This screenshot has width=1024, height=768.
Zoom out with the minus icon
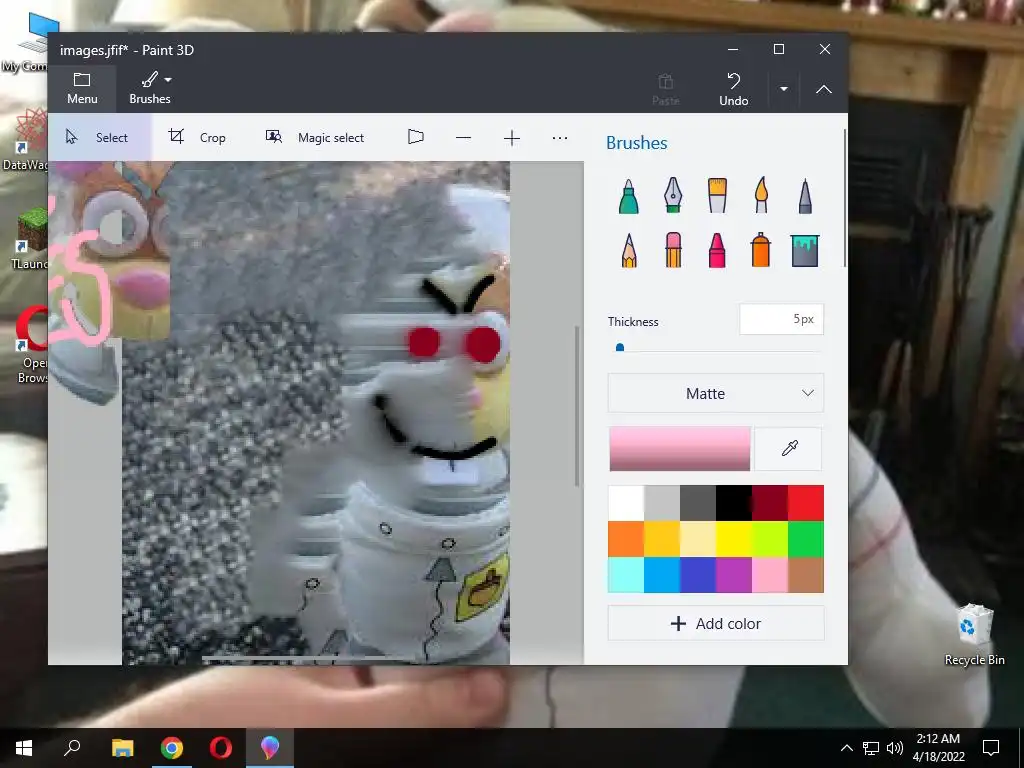coord(464,138)
